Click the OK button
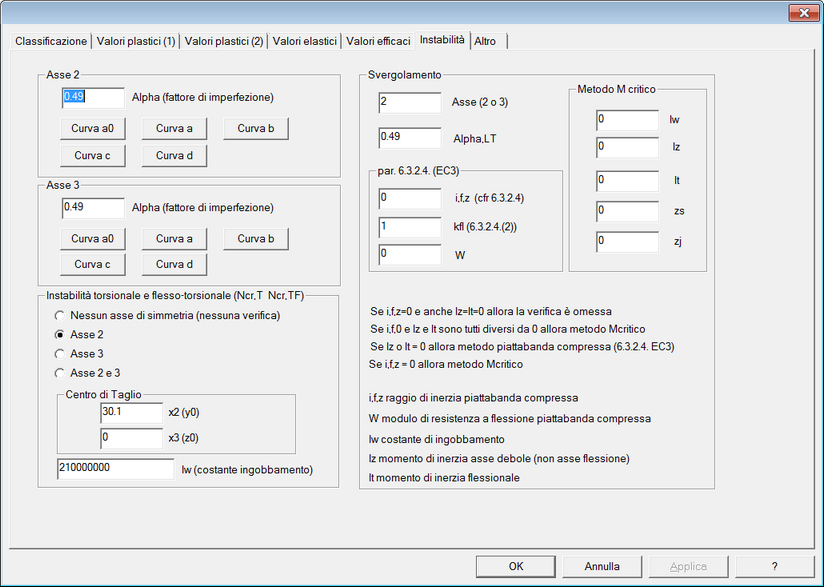Image resolution: width=824 pixels, height=587 pixels. (x=516, y=566)
